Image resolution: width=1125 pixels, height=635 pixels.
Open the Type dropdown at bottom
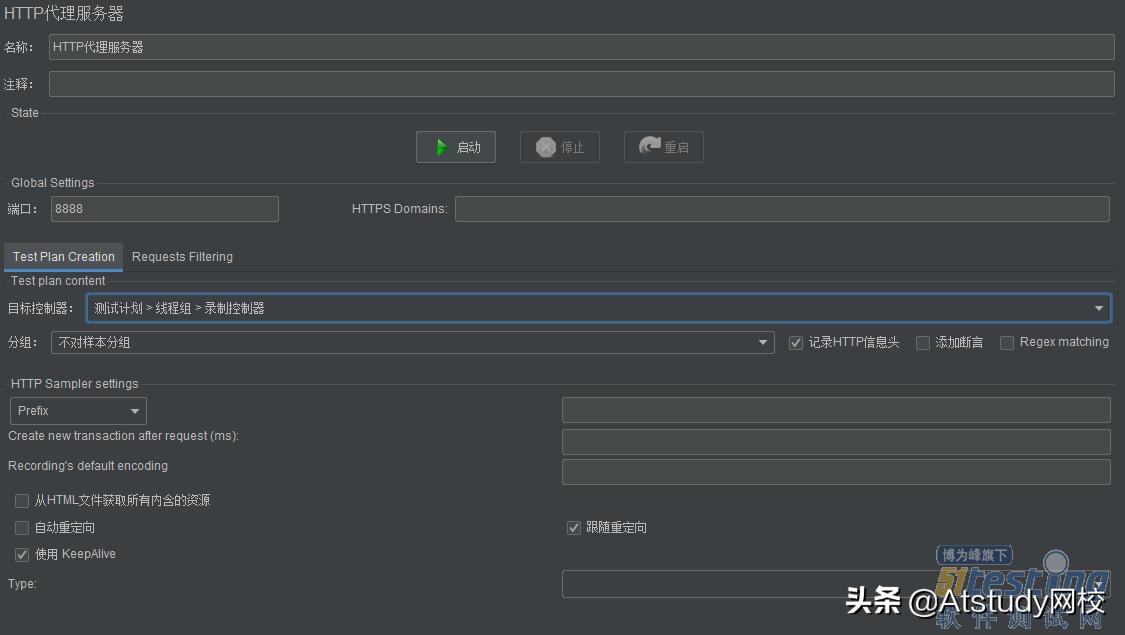coord(836,584)
